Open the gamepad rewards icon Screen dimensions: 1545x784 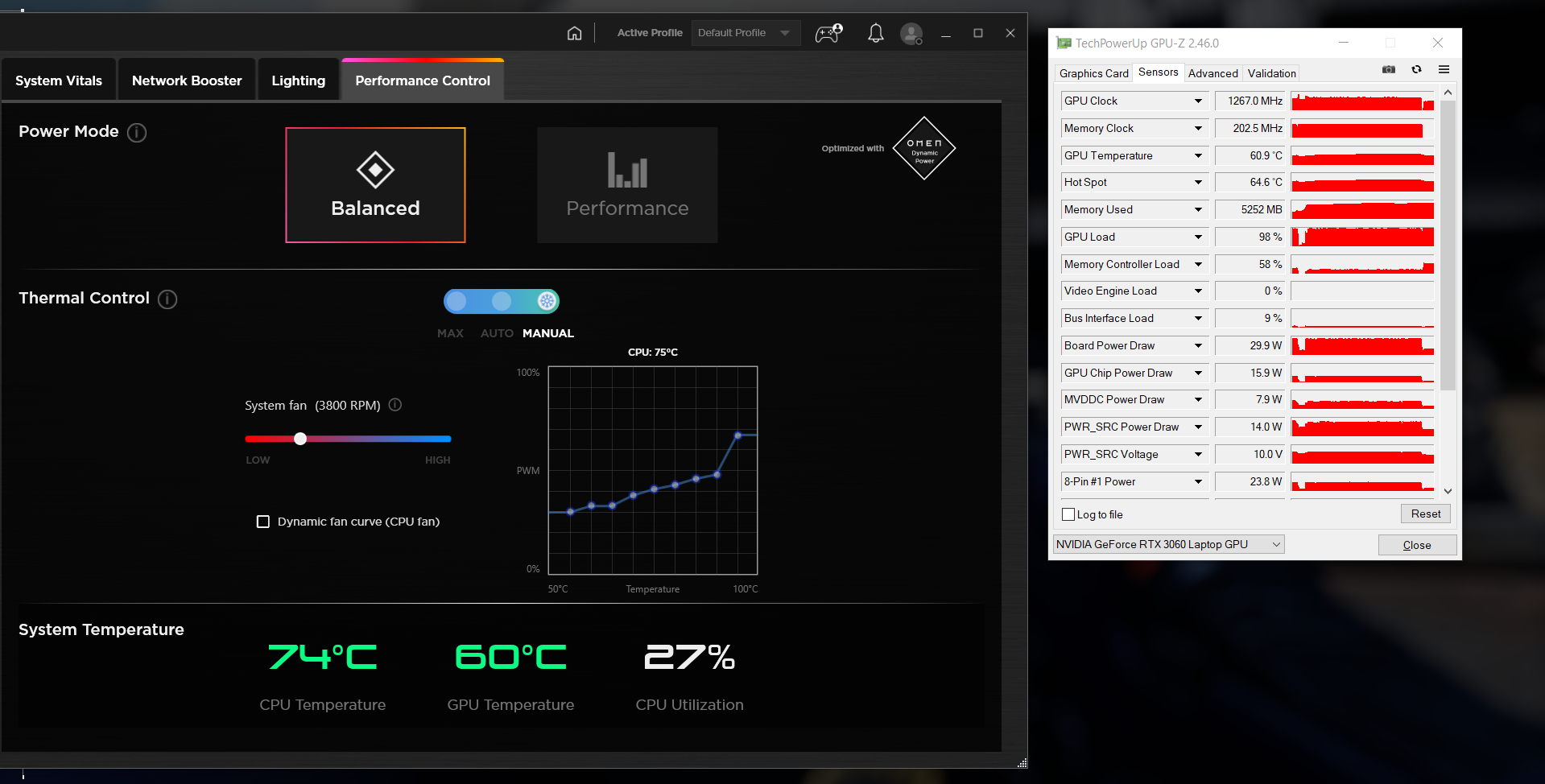click(x=827, y=33)
